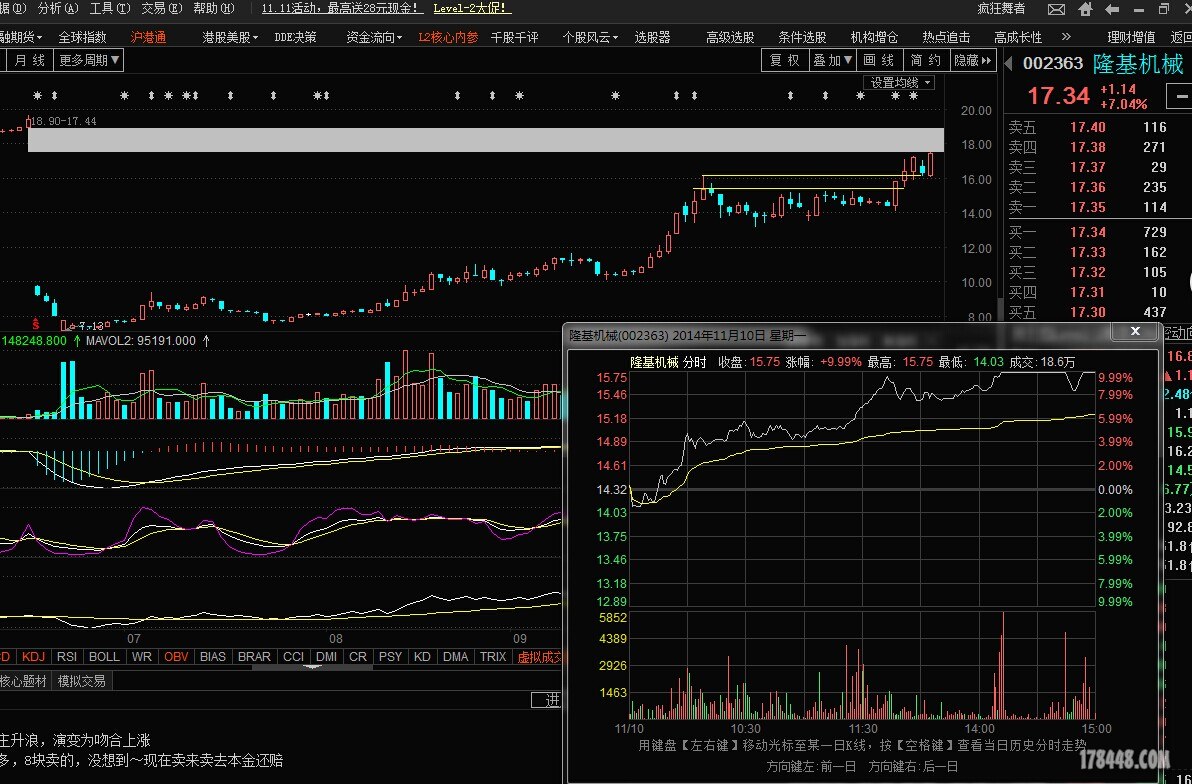Open the 交易(E) menu
1192x784 pixels.
[x=162, y=8]
